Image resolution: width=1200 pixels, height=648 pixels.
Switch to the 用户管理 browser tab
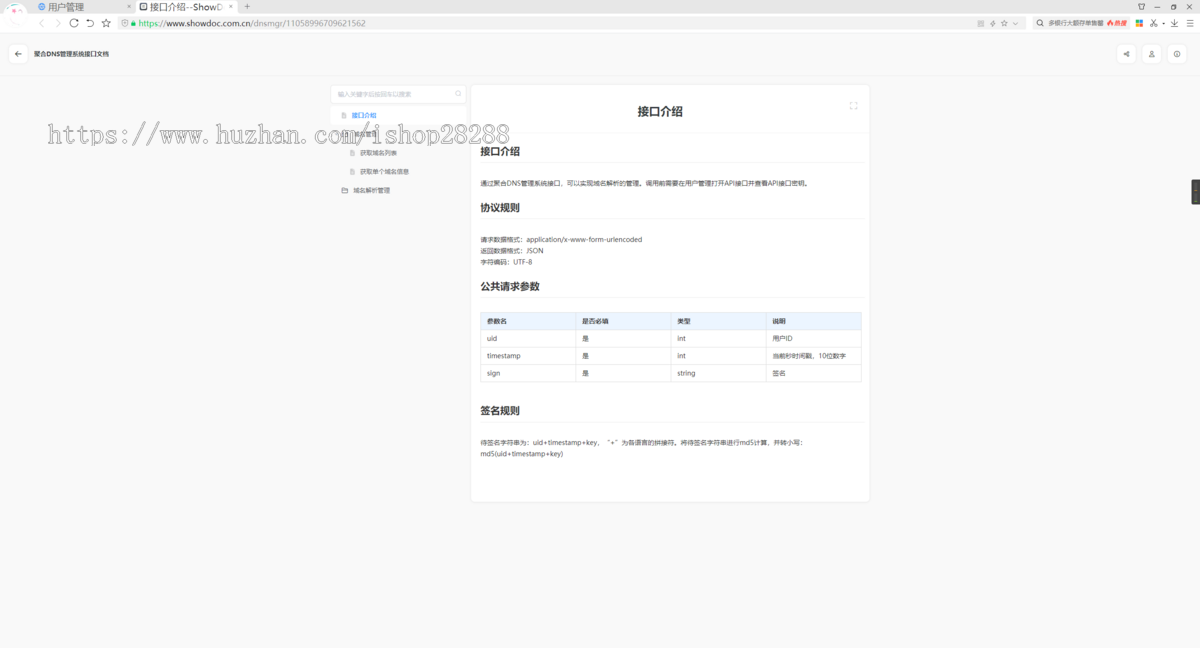tap(84, 7)
